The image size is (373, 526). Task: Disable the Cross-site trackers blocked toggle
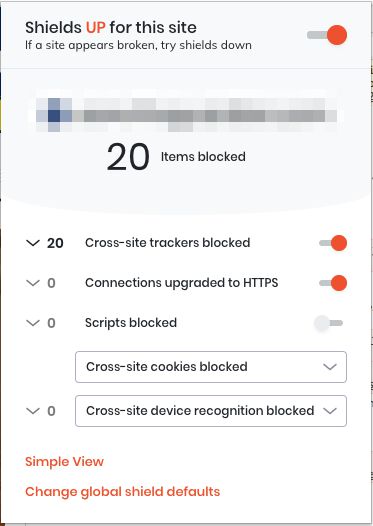[333, 243]
